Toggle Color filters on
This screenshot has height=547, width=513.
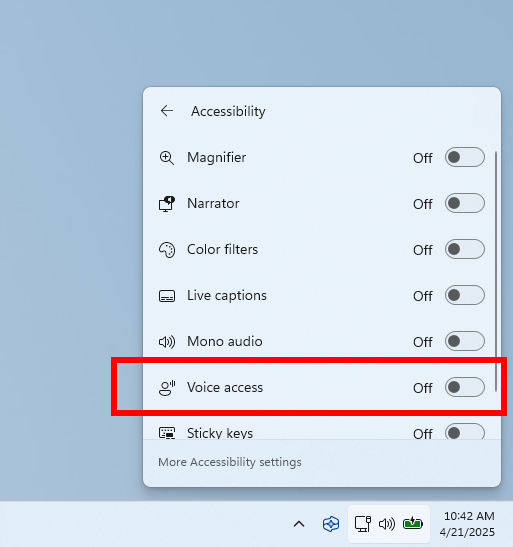pyautogui.click(x=465, y=249)
